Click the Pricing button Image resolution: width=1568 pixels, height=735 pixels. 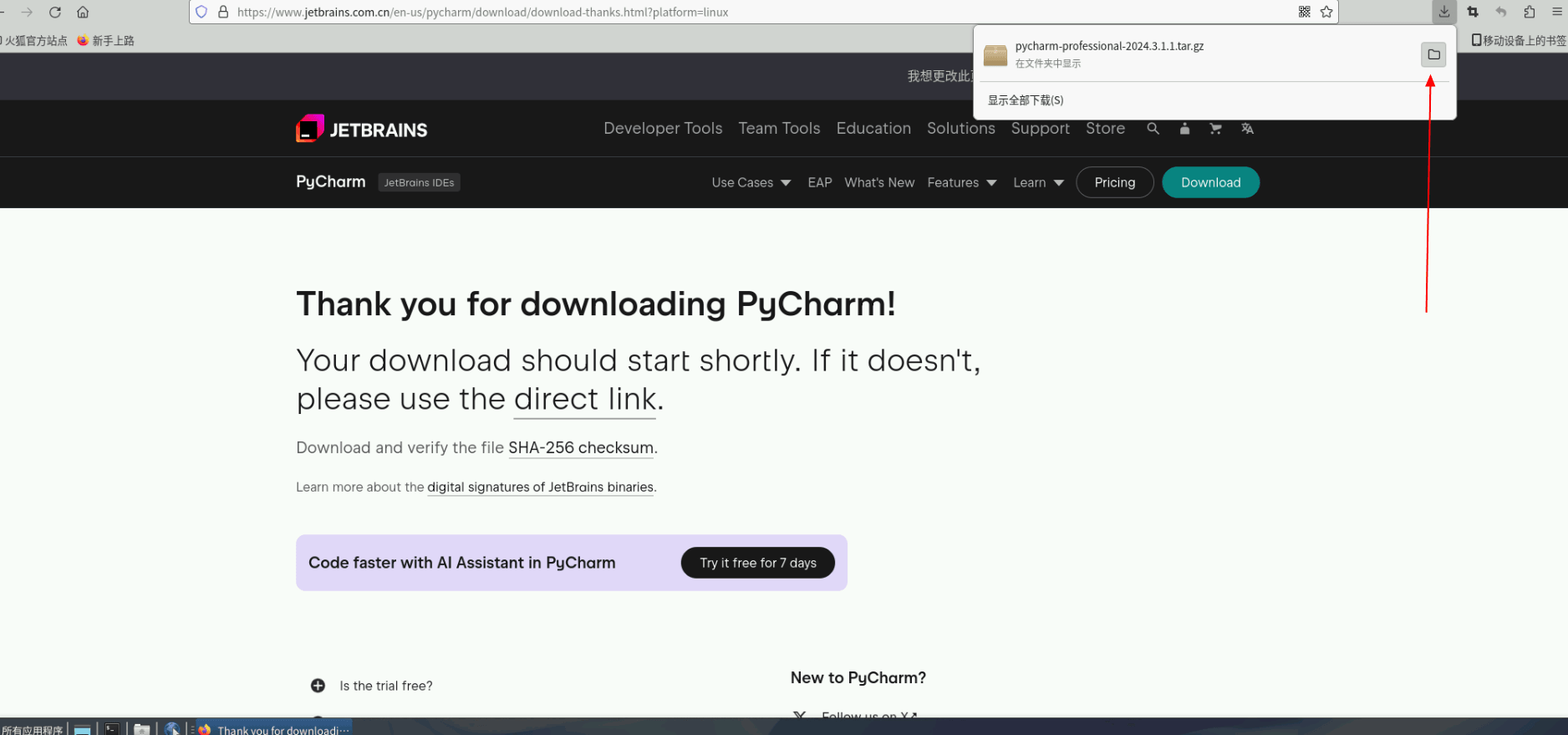(x=1115, y=182)
